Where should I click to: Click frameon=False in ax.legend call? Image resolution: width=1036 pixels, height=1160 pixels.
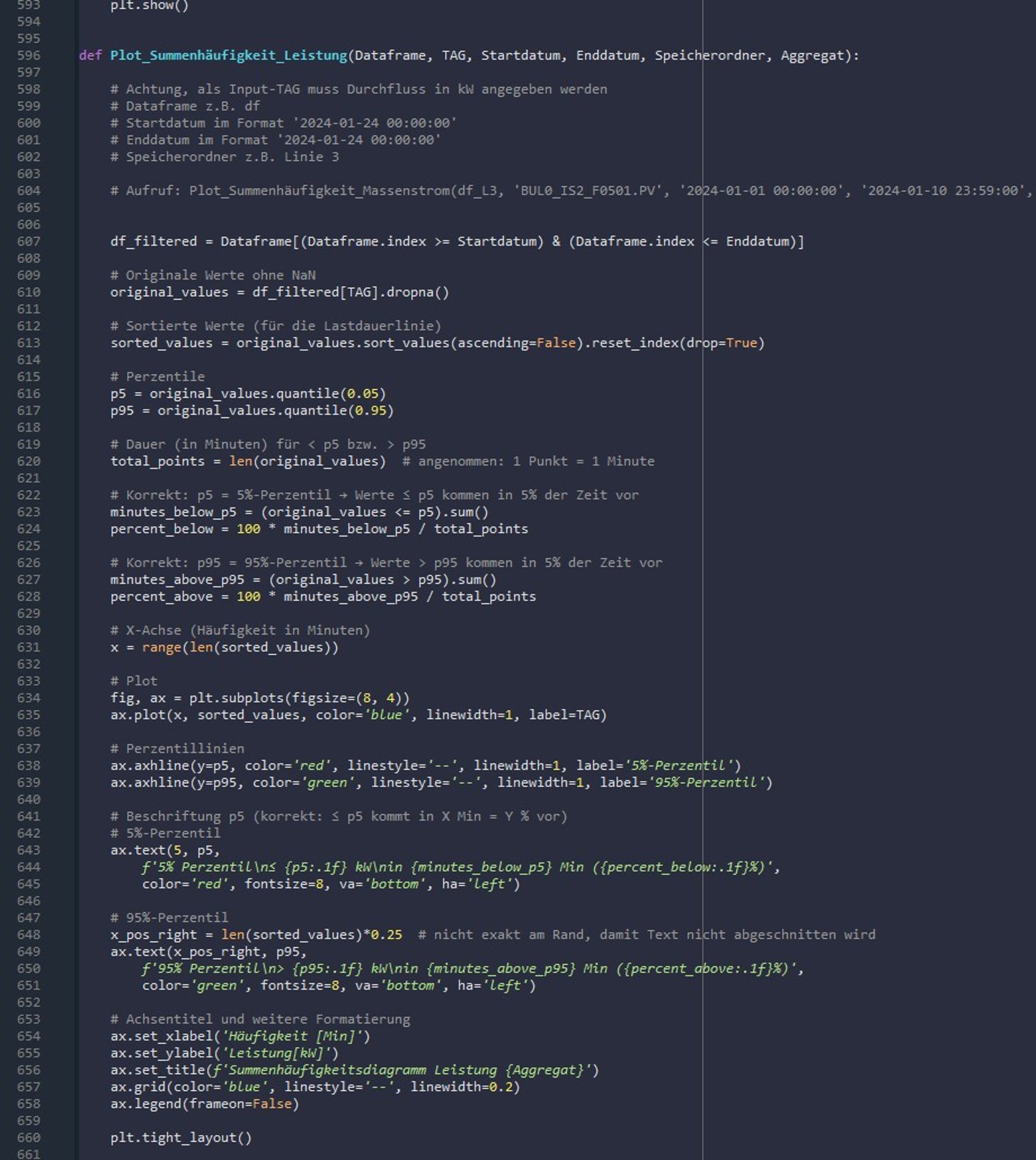(x=240, y=1104)
